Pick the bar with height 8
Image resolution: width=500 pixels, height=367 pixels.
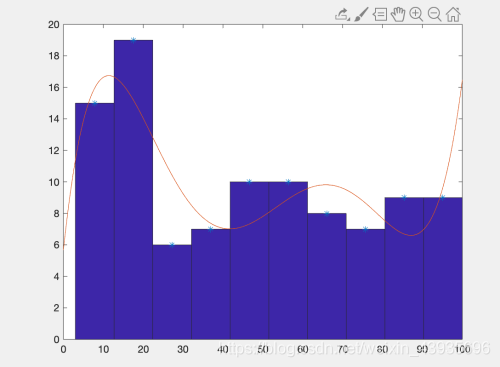tap(327, 276)
